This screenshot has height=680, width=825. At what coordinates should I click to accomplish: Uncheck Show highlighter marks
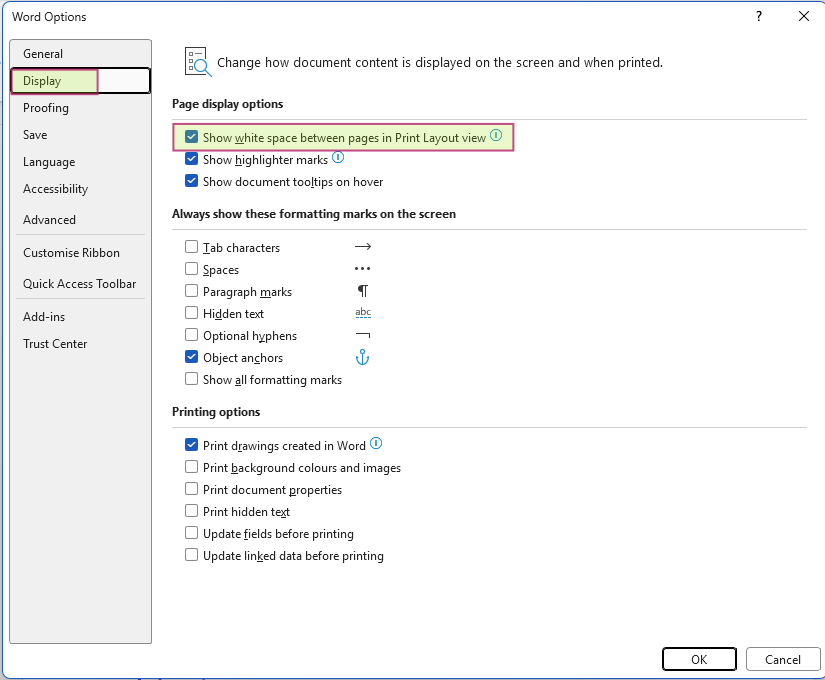192,159
